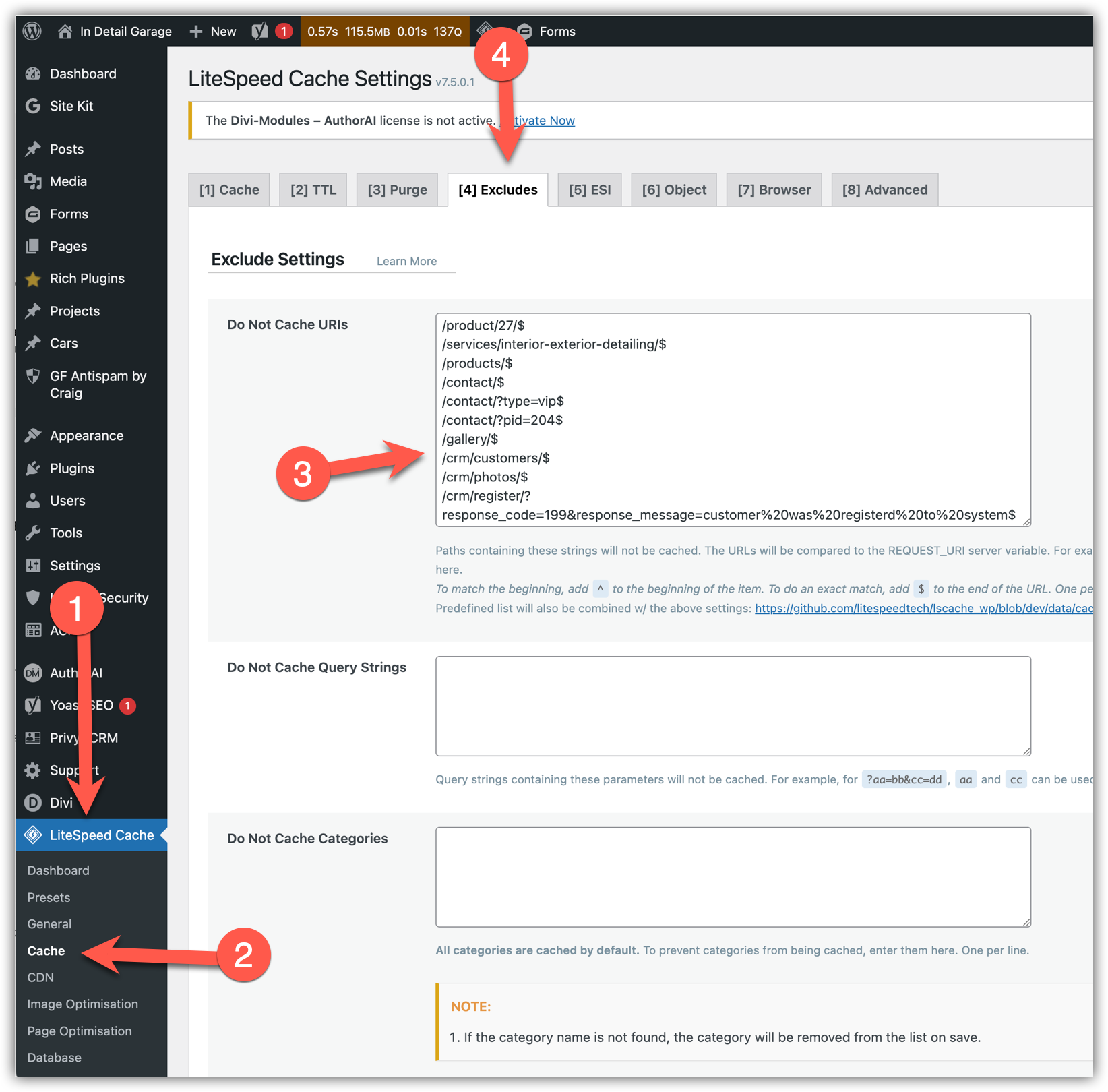Click in Do Not Cache Categories textarea
1108x1092 pixels.
coord(733,877)
